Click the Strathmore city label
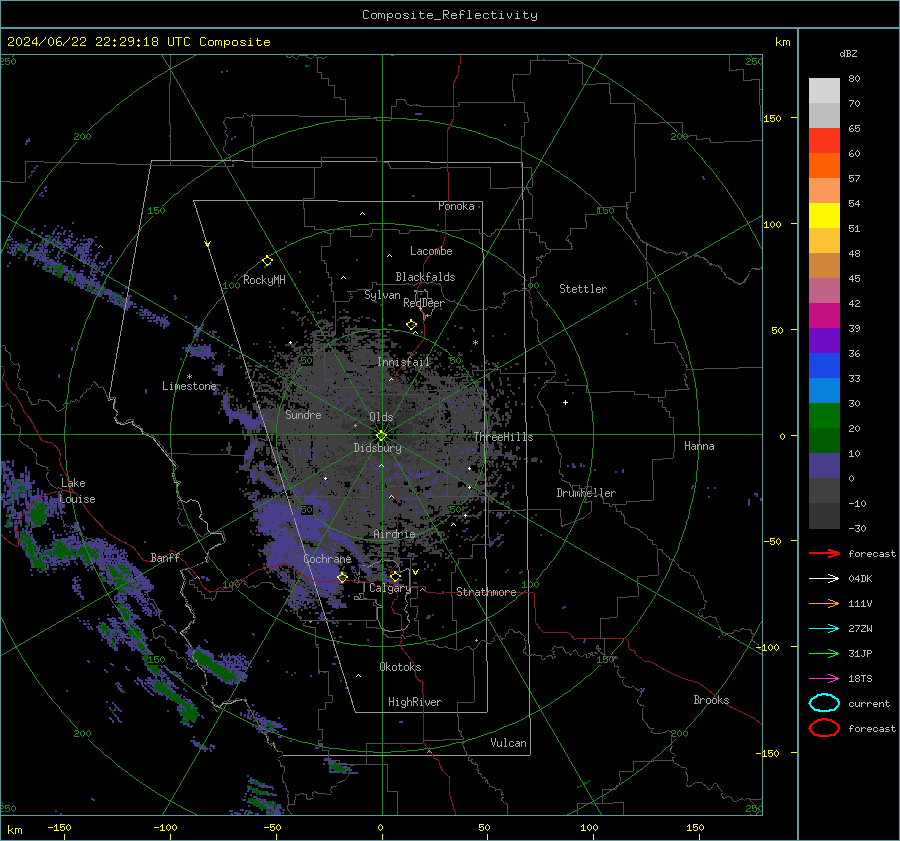The width and height of the screenshot is (900, 841). pyautogui.click(x=486, y=592)
